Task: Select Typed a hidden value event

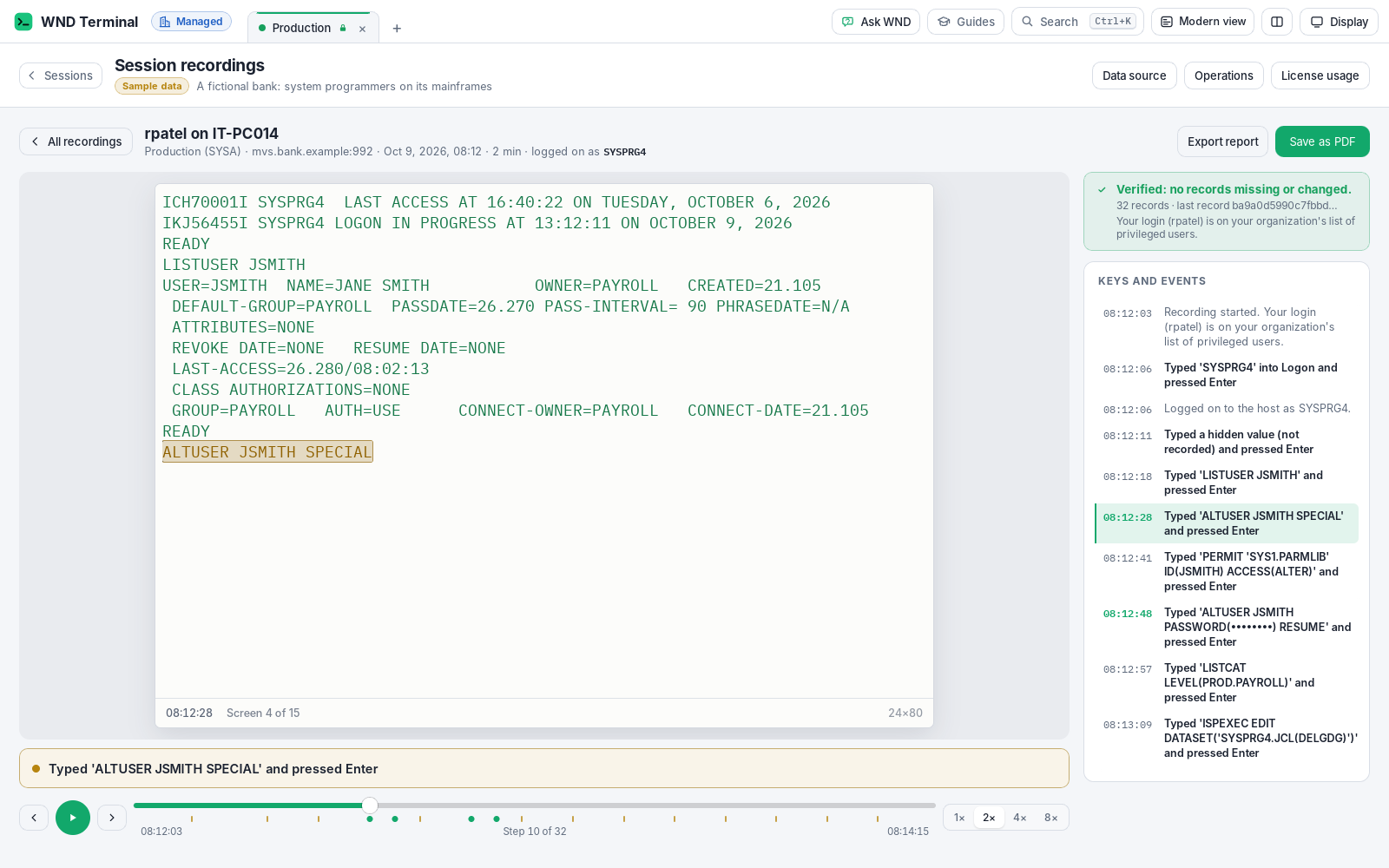Action: pyautogui.click(x=1227, y=442)
